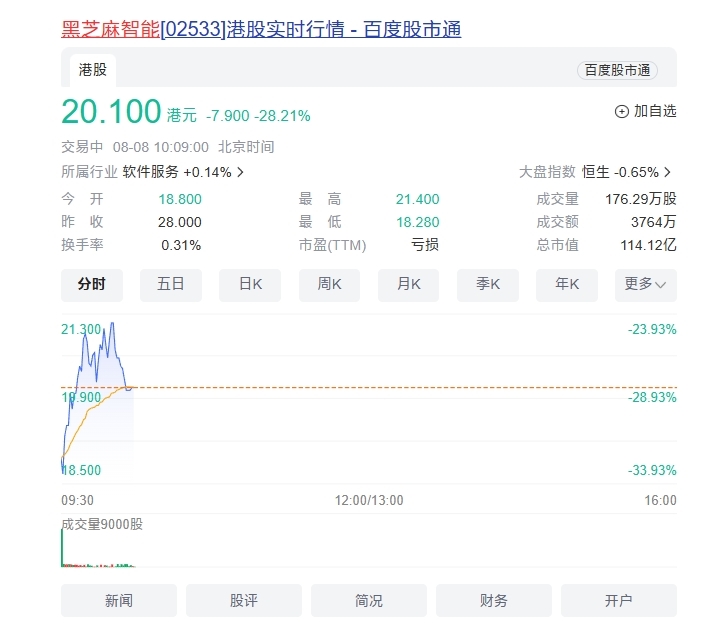Click the 市盈(TTM) value 亏损
The height and width of the screenshot is (628, 714).
[x=425, y=245]
